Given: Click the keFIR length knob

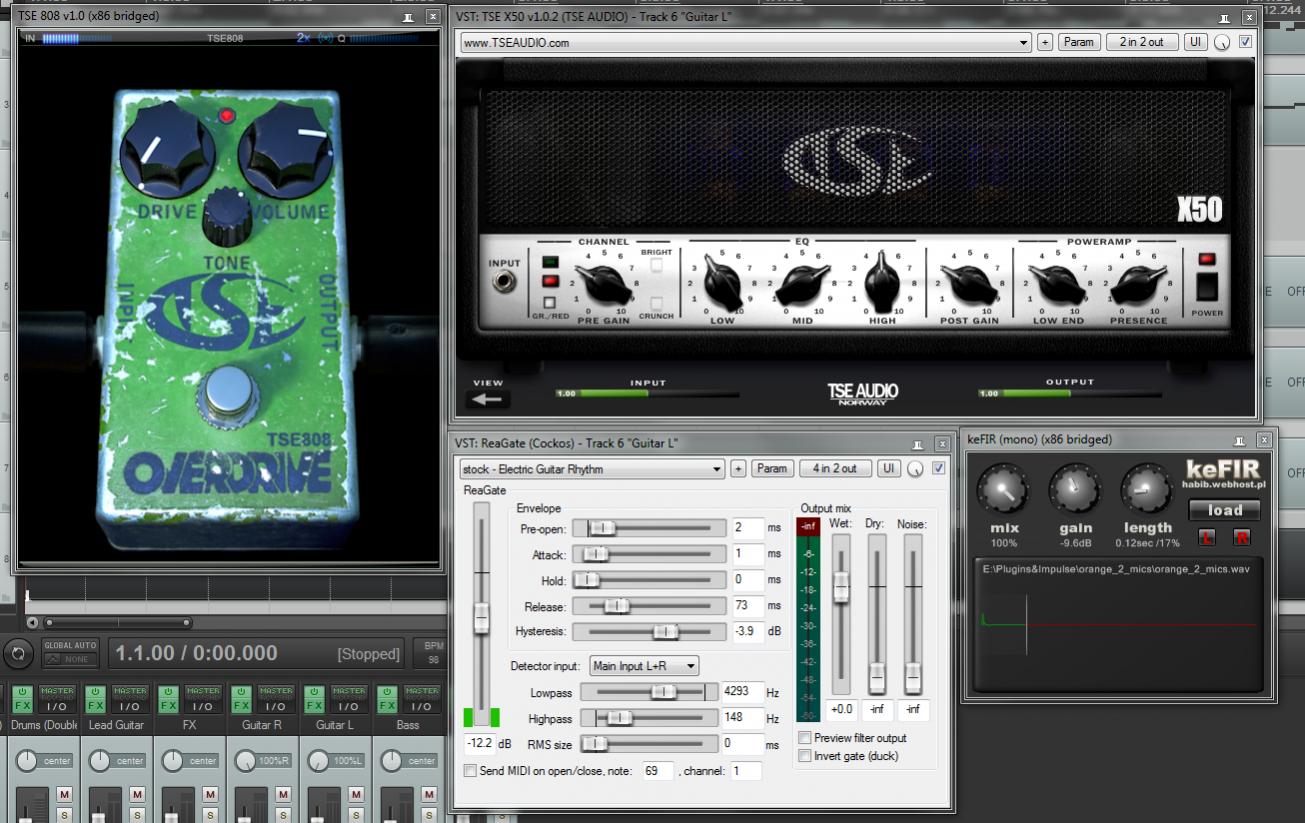Looking at the screenshot, I should (x=1146, y=491).
